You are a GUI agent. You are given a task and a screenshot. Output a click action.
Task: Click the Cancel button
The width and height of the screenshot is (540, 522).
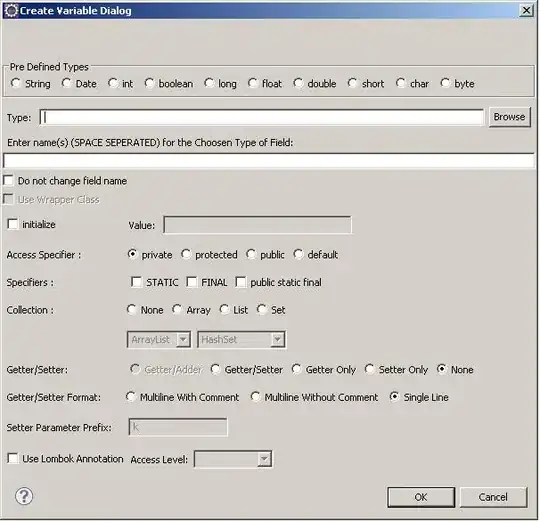click(493, 497)
